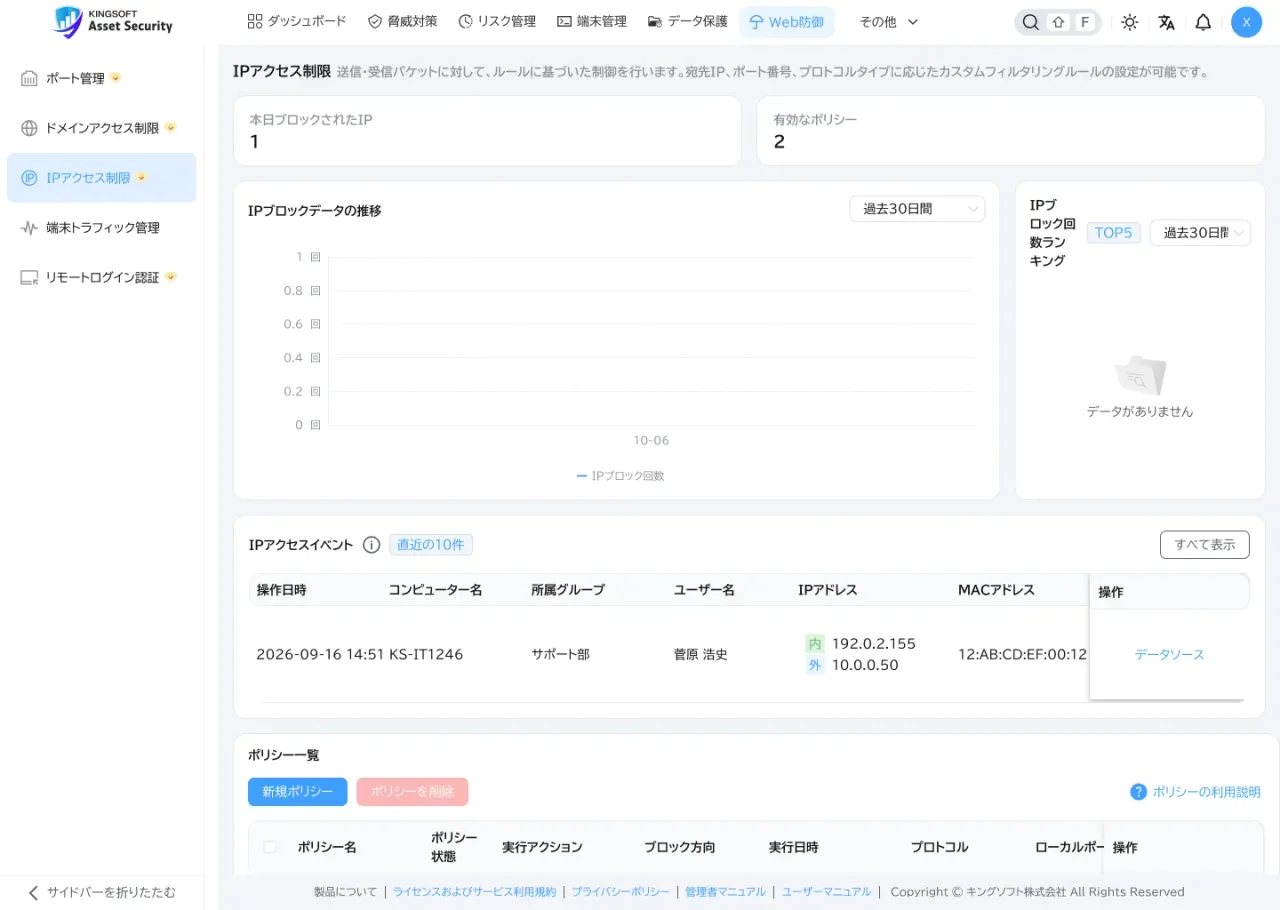The height and width of the screenshot is (910, 1280).
Task: Click the help icon next to ポリシーの利用説明
Action: tap(1138, 792)
